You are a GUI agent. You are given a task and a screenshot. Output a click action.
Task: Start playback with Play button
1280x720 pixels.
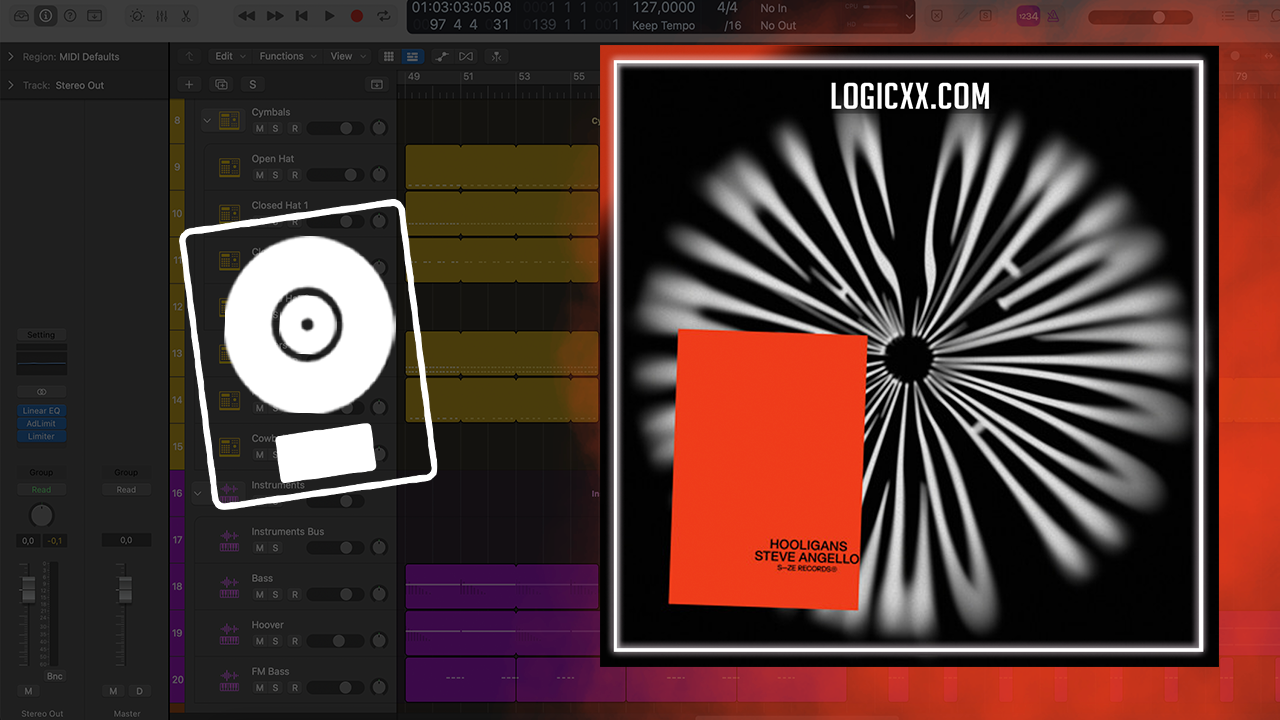tap(329, 16)
